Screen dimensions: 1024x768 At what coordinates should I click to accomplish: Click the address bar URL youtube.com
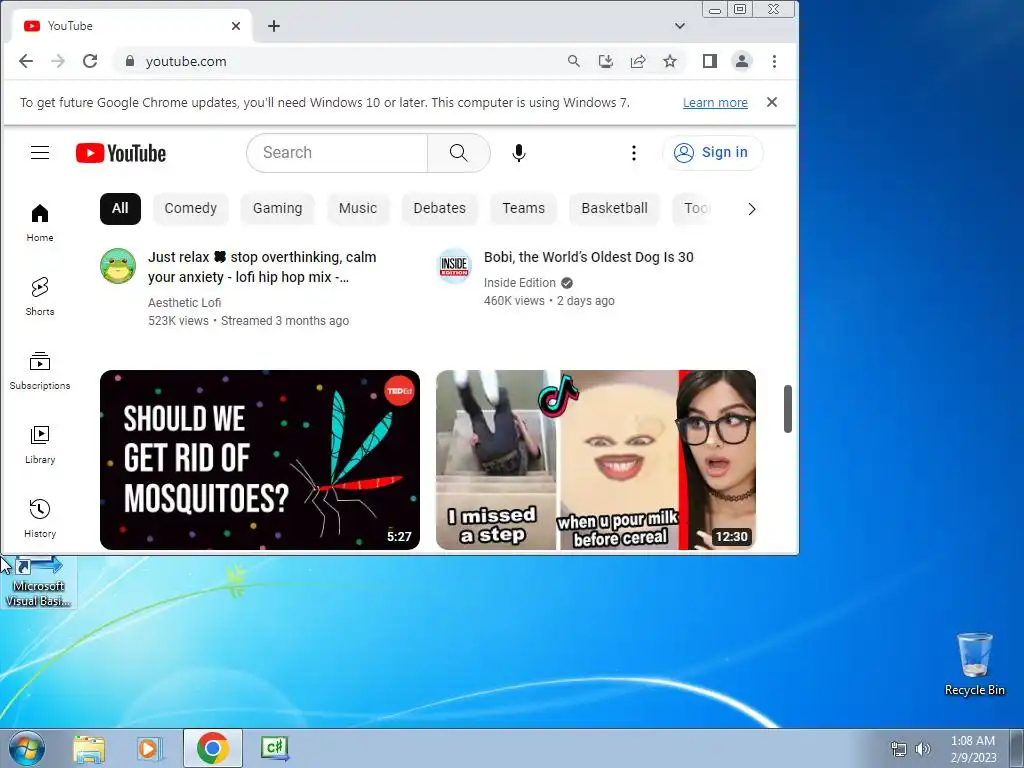(186, 61)
